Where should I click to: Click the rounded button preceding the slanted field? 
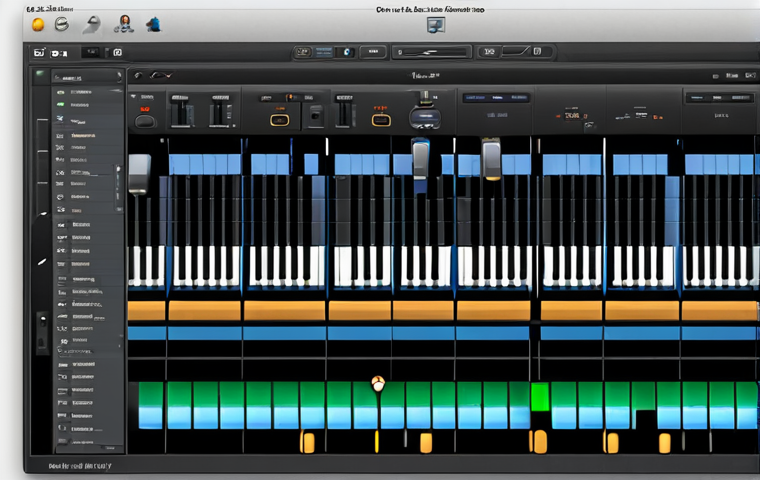point(489,51)
